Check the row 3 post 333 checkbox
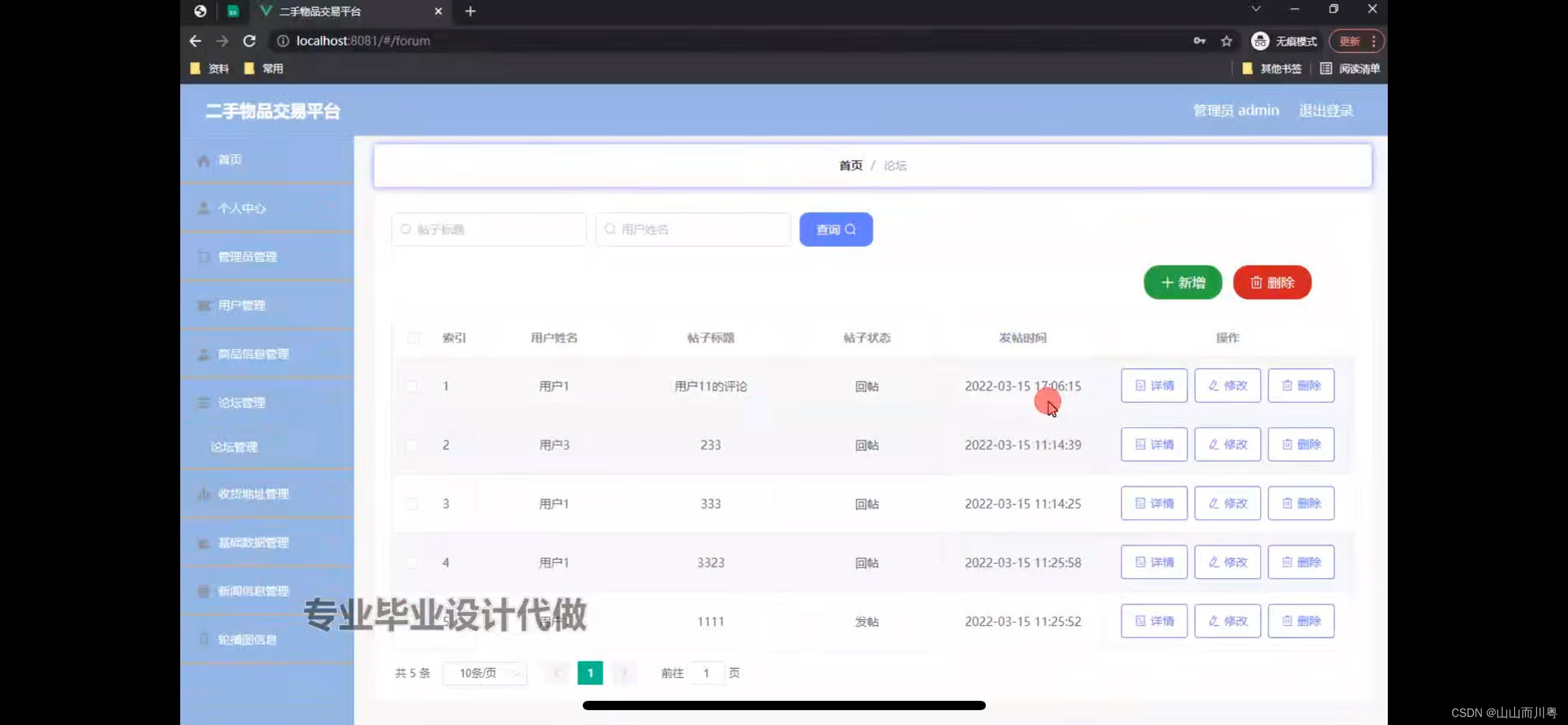 412,504
